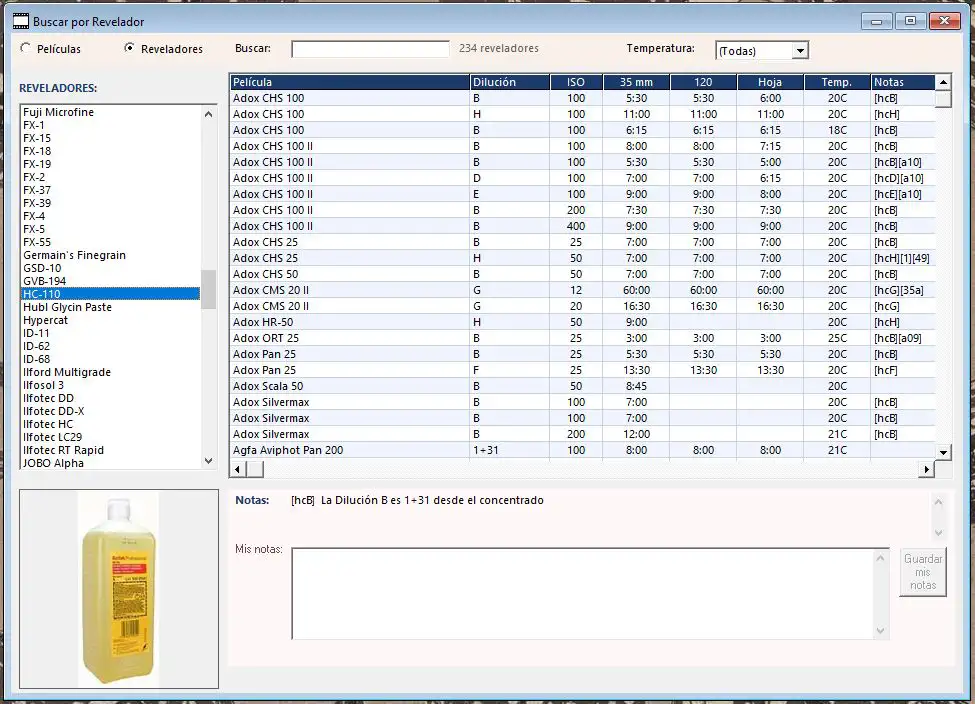Select the Agfa Aviphot Pan 200 row

point(583,450)
